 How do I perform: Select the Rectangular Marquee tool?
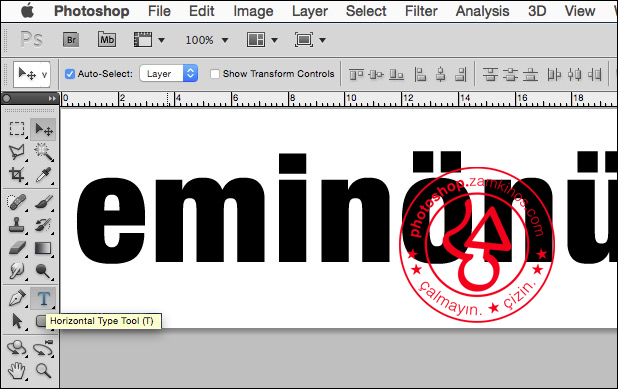(17, 129)
